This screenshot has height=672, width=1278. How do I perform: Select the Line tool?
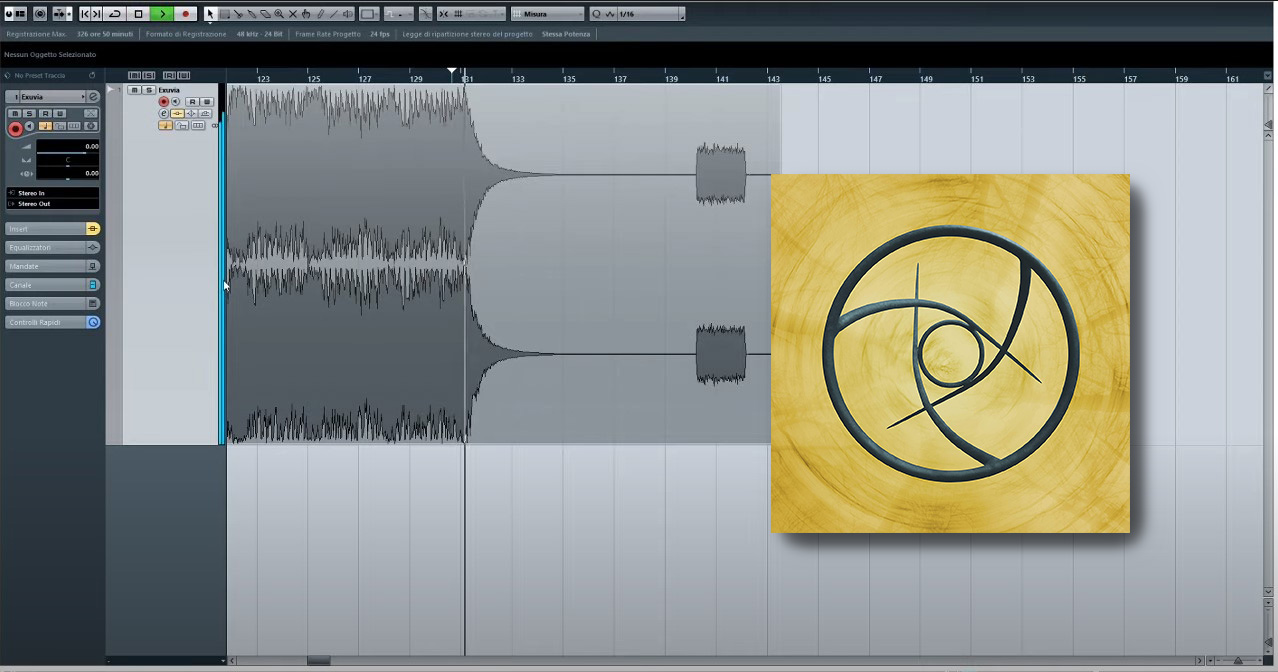coord(333,14)
